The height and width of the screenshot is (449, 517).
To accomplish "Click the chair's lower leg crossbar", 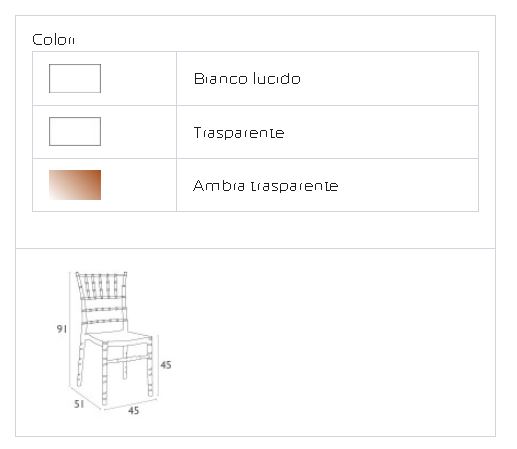I will pos(127,359).
